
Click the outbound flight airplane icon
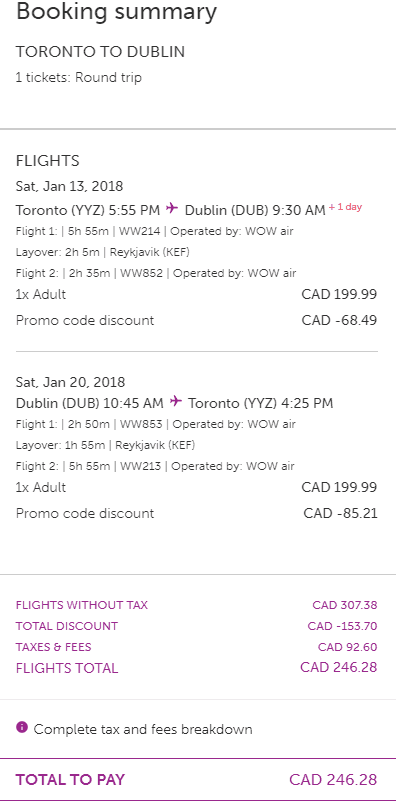click(x=172, y=209)
